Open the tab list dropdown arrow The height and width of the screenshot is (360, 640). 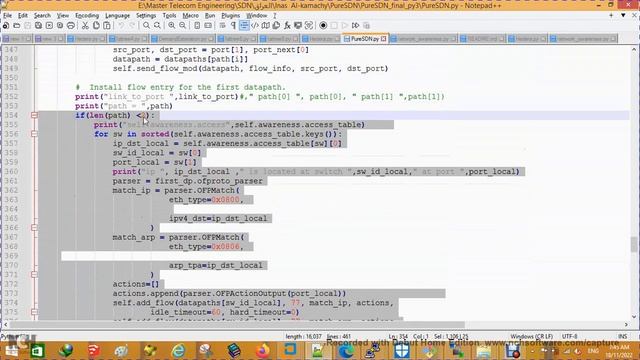tap(623, 16)
